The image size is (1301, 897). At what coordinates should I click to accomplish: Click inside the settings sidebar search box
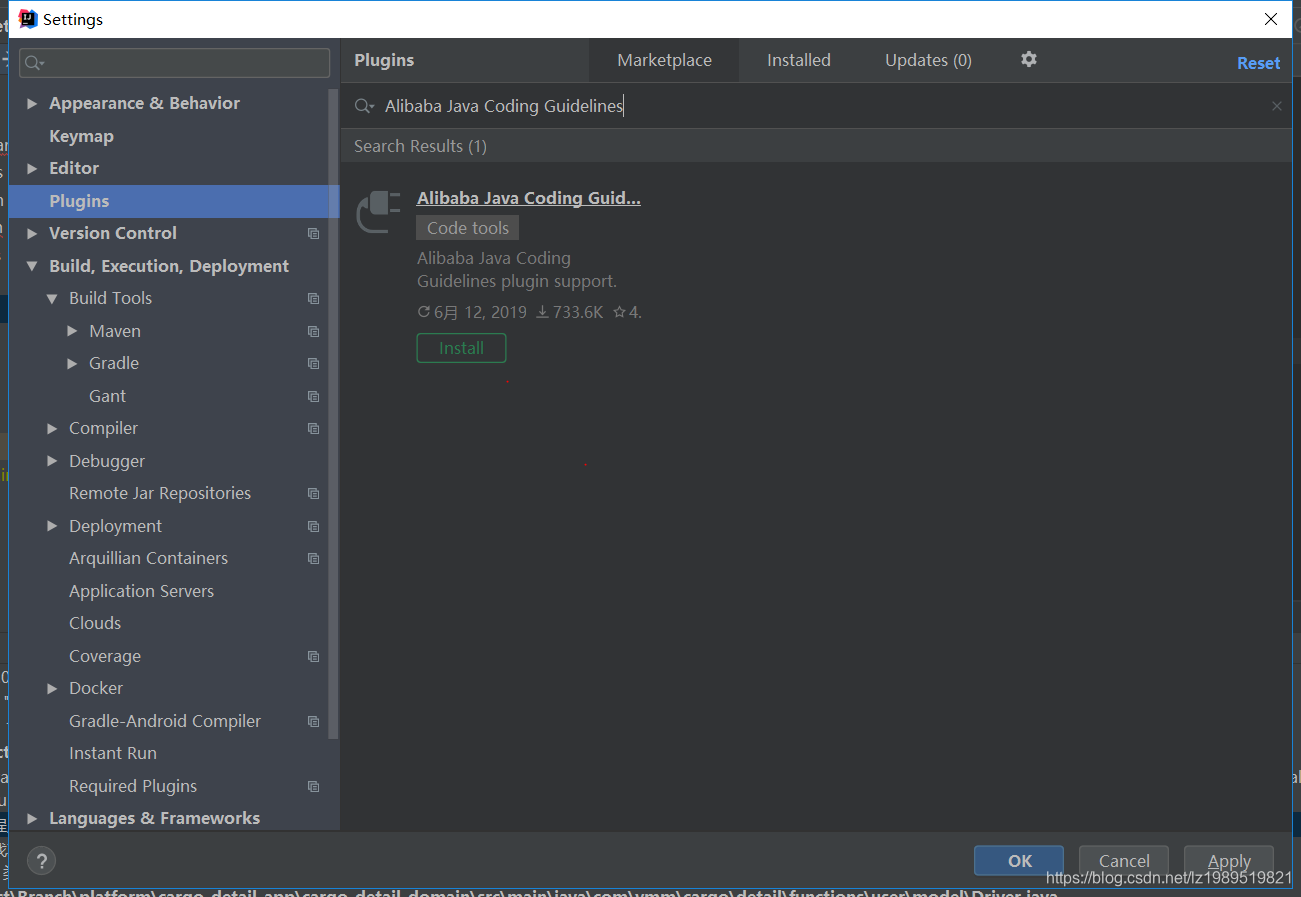pos(175,63)
